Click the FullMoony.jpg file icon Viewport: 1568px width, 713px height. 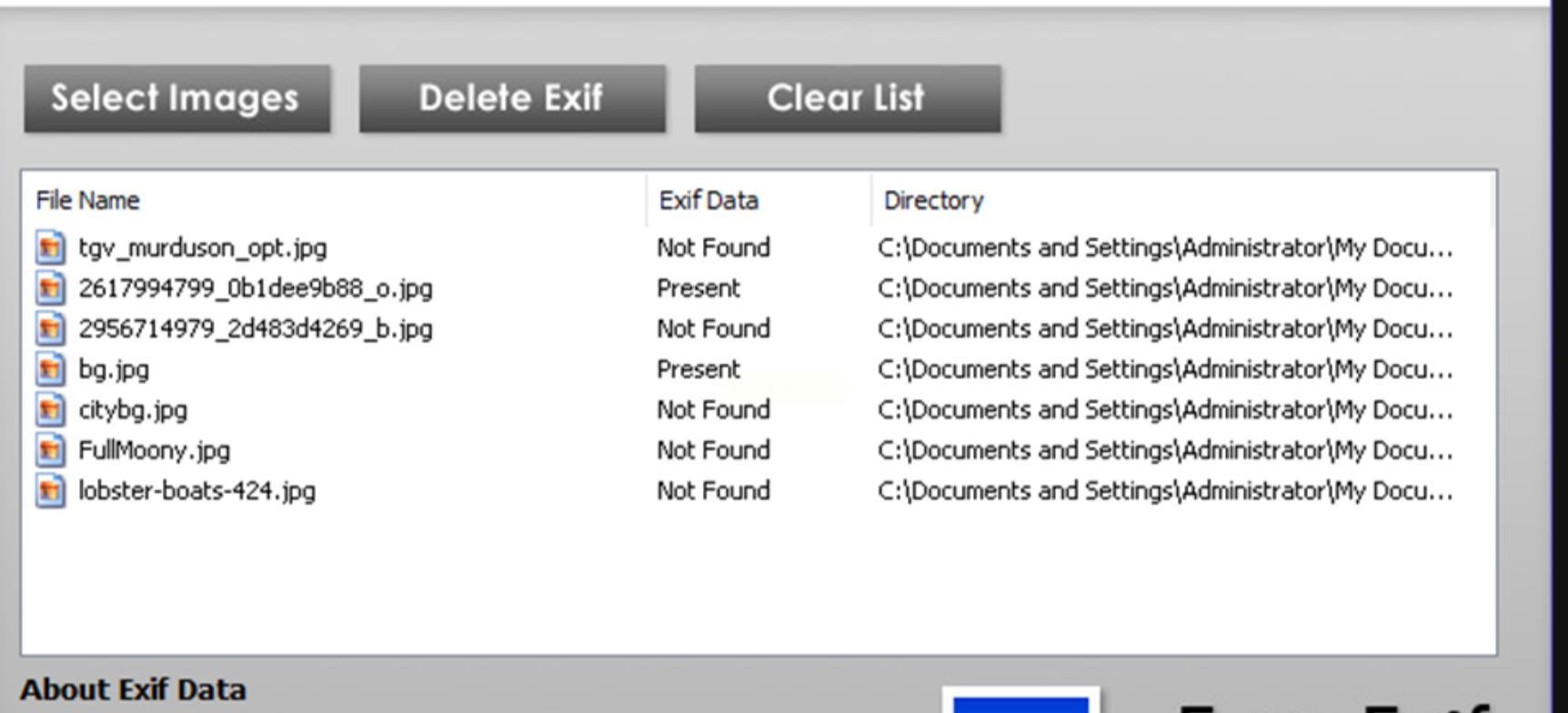point(50,450)
